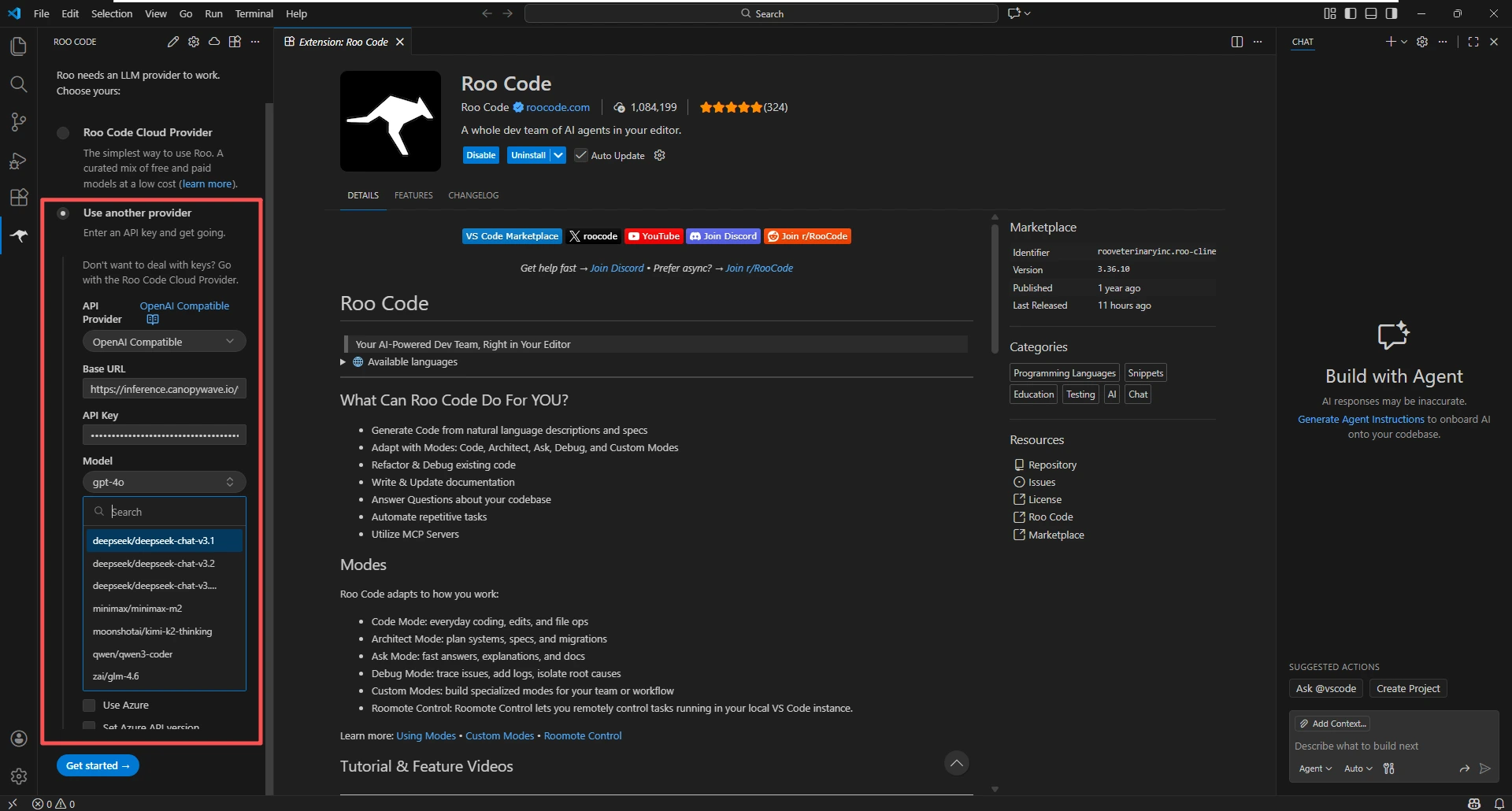The image size is (1512, 811).
Task: Open the Join Discord link
Action: [722, 235]
